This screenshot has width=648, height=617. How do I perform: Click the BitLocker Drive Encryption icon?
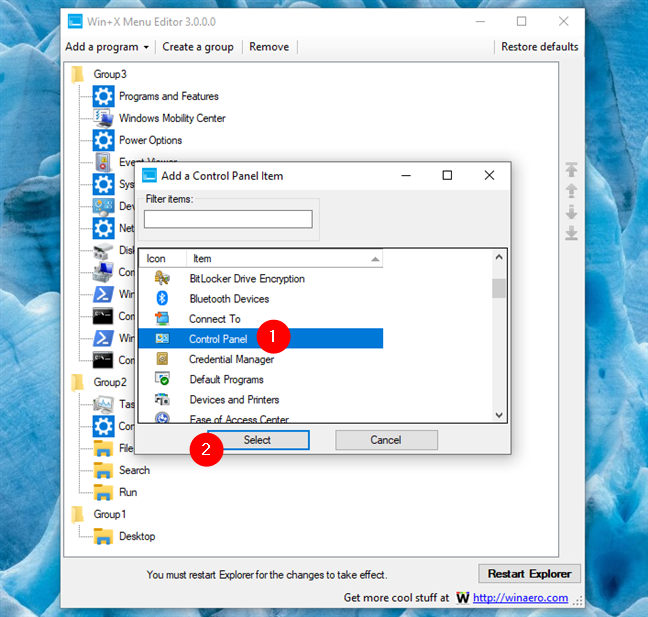(x=162, y=278)
